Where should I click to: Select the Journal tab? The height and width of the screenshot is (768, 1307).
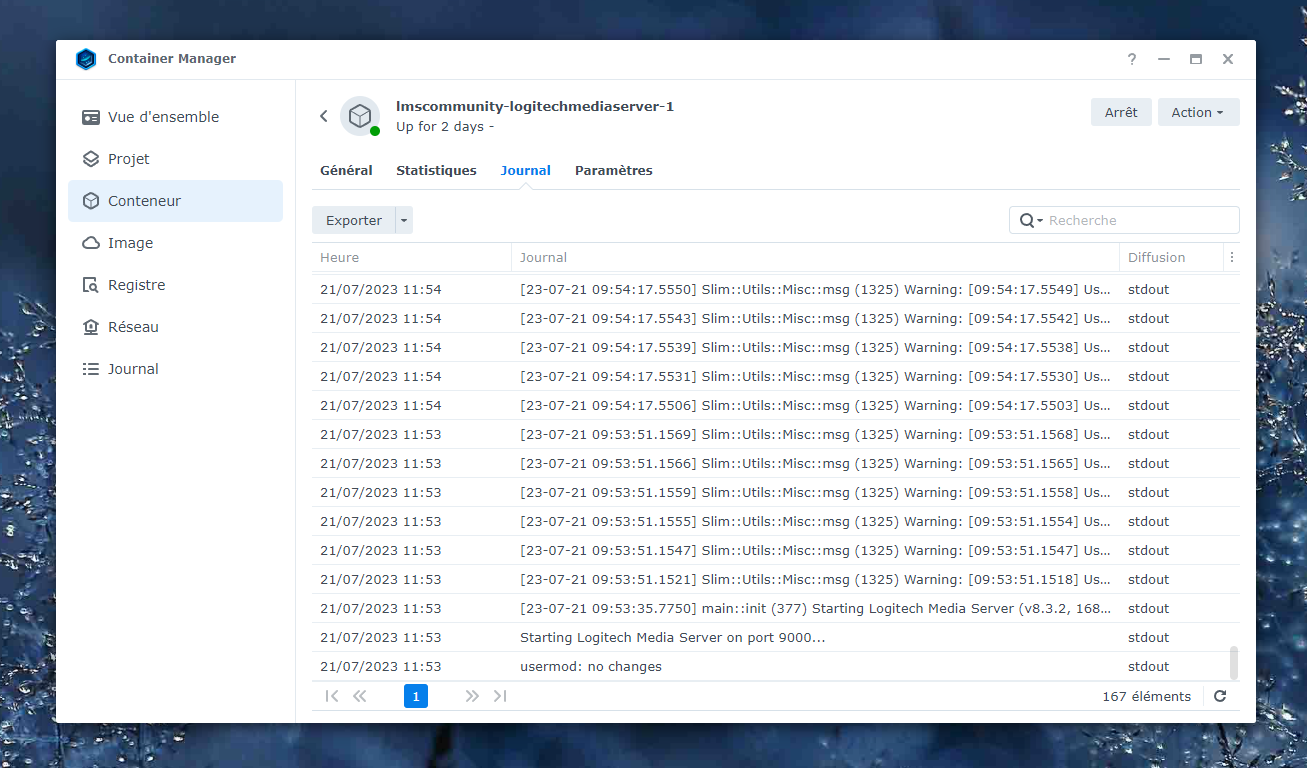pyautogui.click(x=526, y=170)
